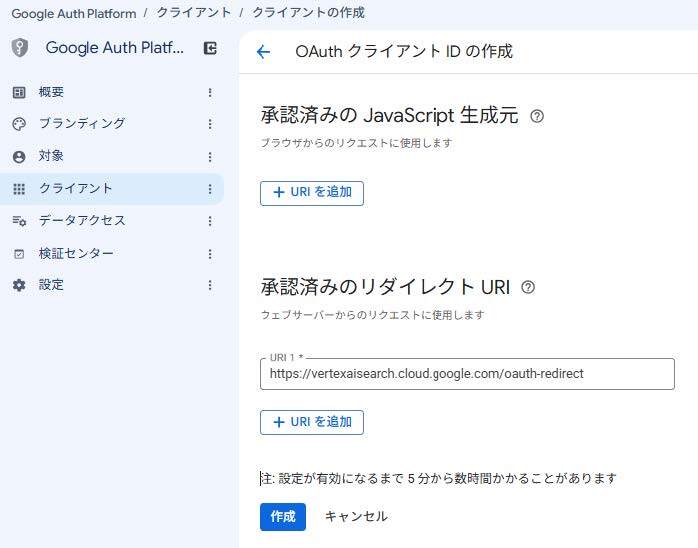Click the 検証センター checkbox icon
698x548 pixels.
pos(19,254)
